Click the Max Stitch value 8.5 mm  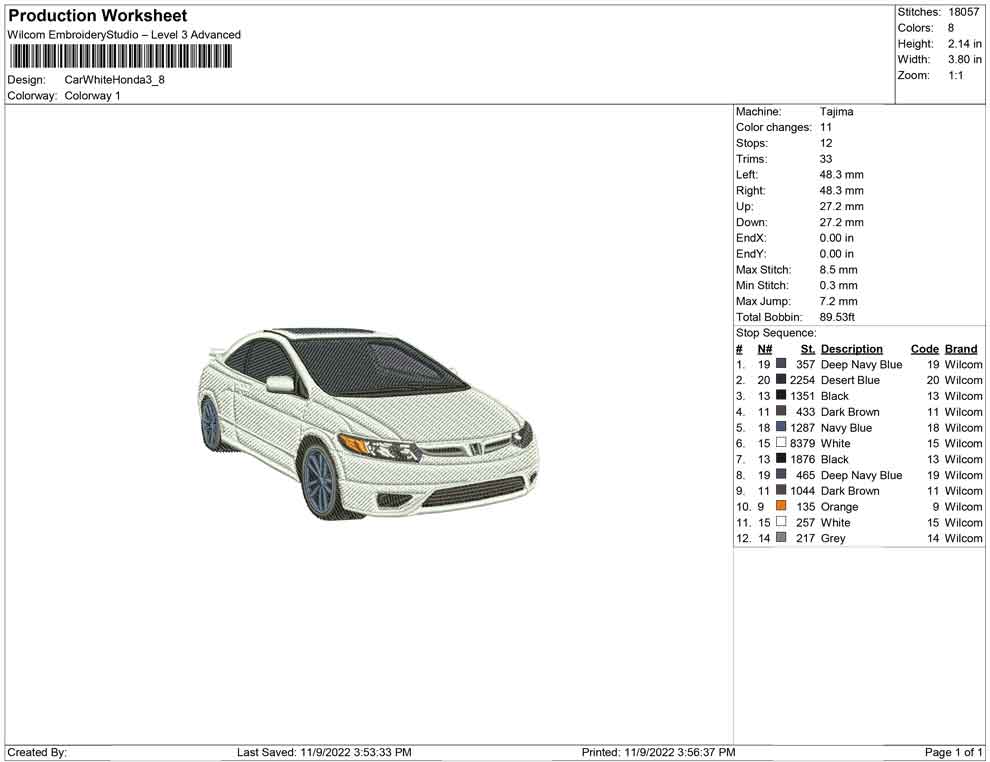click(838, 270)
